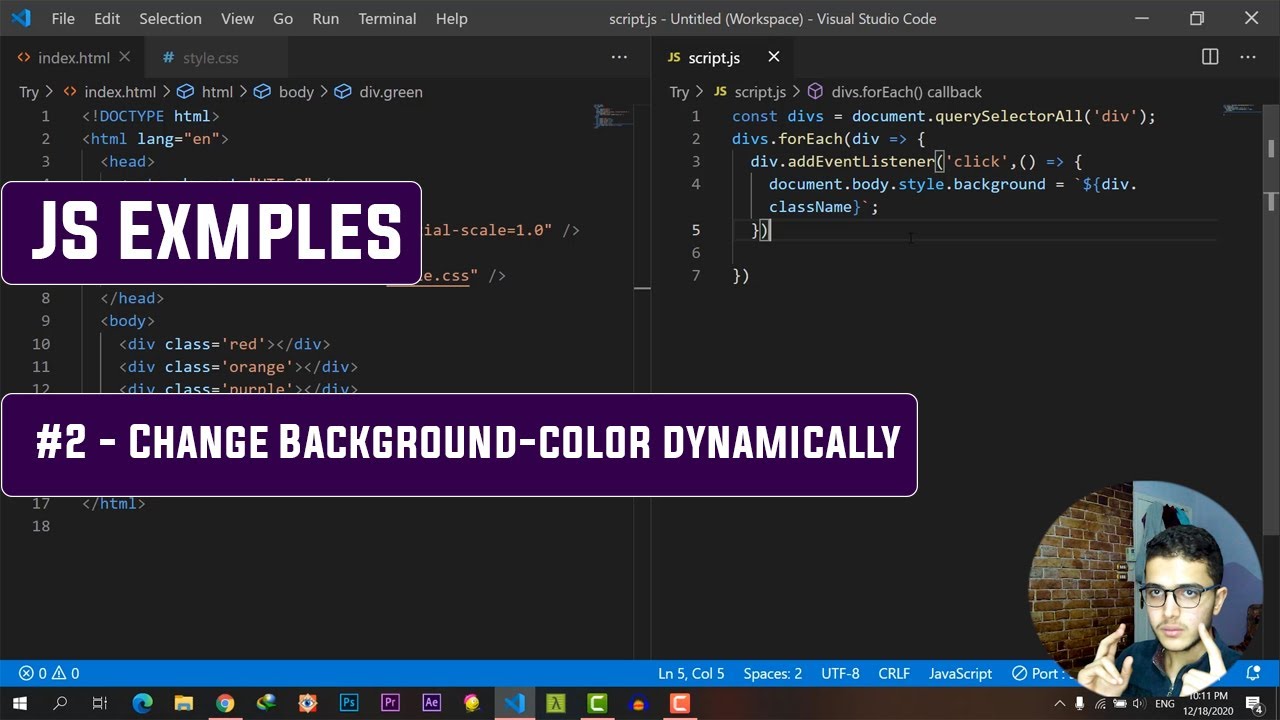The width and height of the screenshot is (1280, 720).
Task: Click line number 7 in script.js gutter
Action: click(x=696, y=276)
